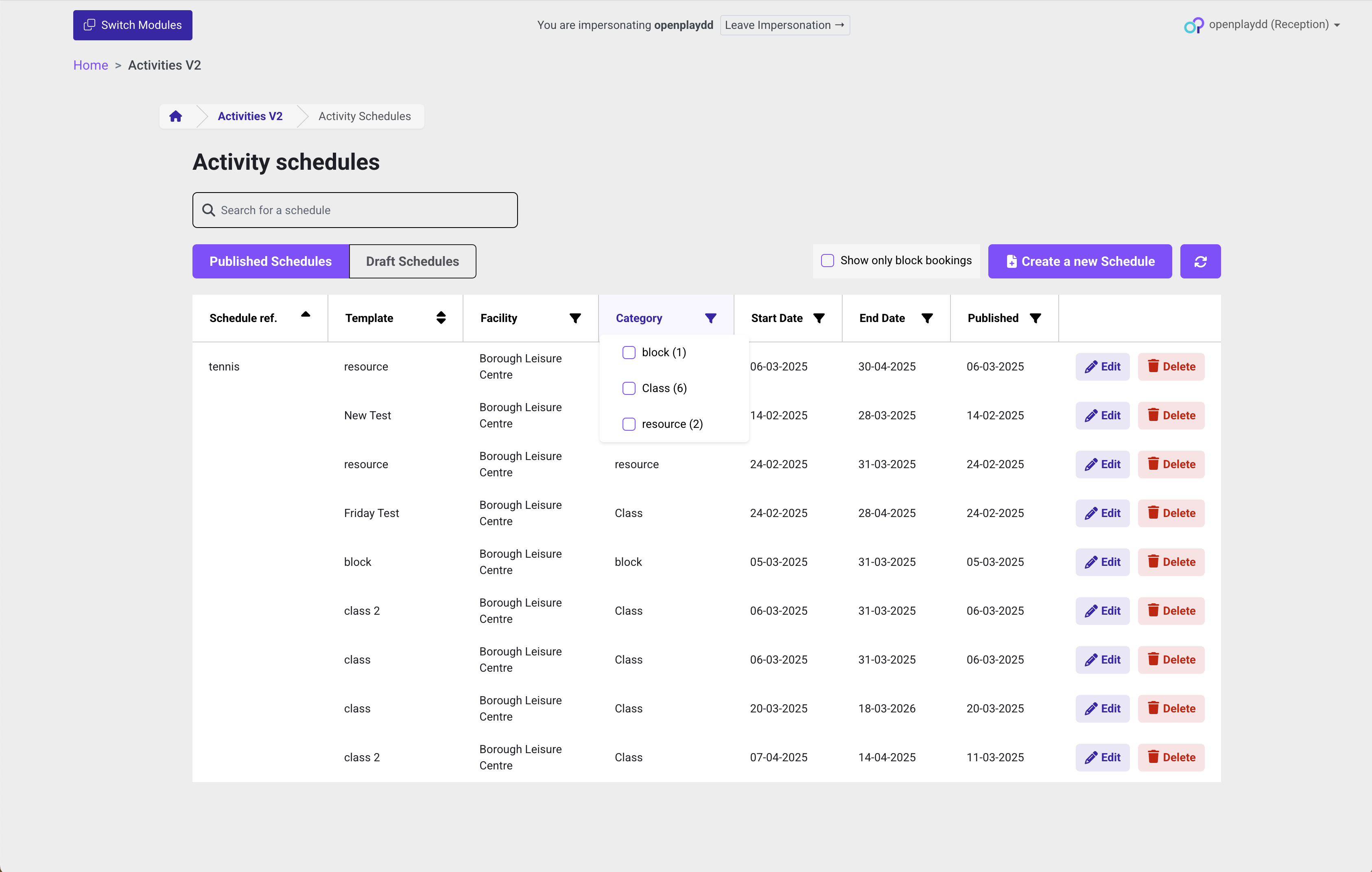The height and width of the screenshot is (872, 1372).
Task: Click pencil icon for class 2 row starting 07-04-2025
Action: 1090,758
